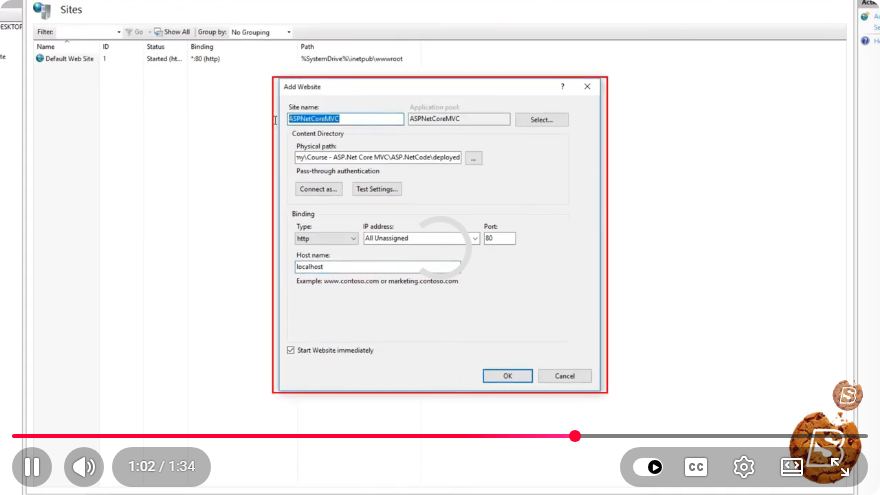Click the browse physical path ellipsis button
The image size is (880, 495).
(474, 158)
